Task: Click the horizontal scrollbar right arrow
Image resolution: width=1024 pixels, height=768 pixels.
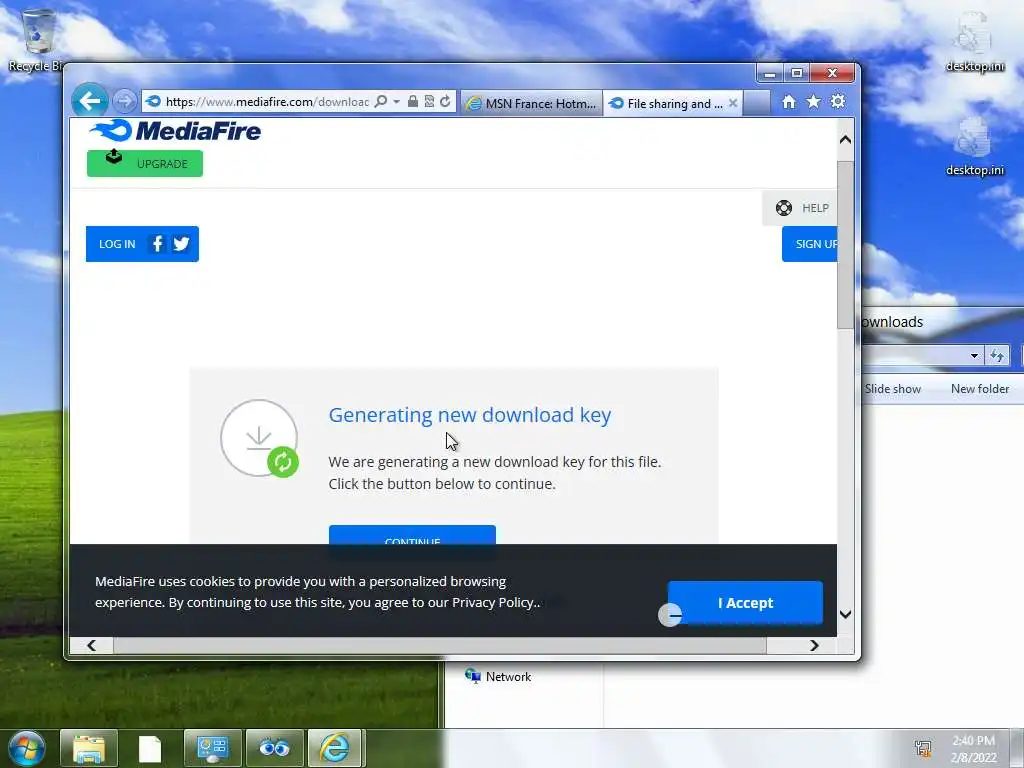Action: coord(814,645)
